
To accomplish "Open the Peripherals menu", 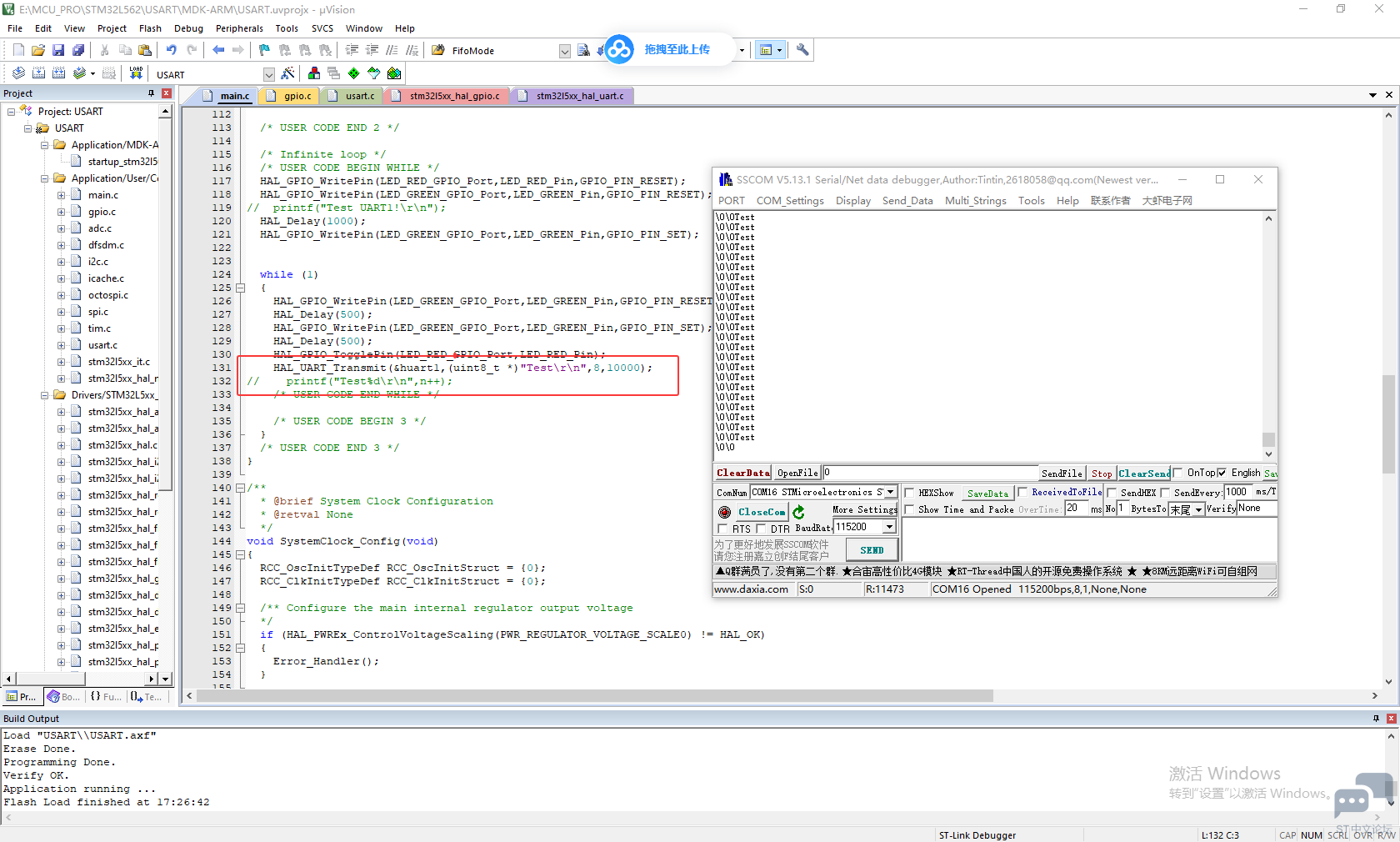I will coord(239,28).
